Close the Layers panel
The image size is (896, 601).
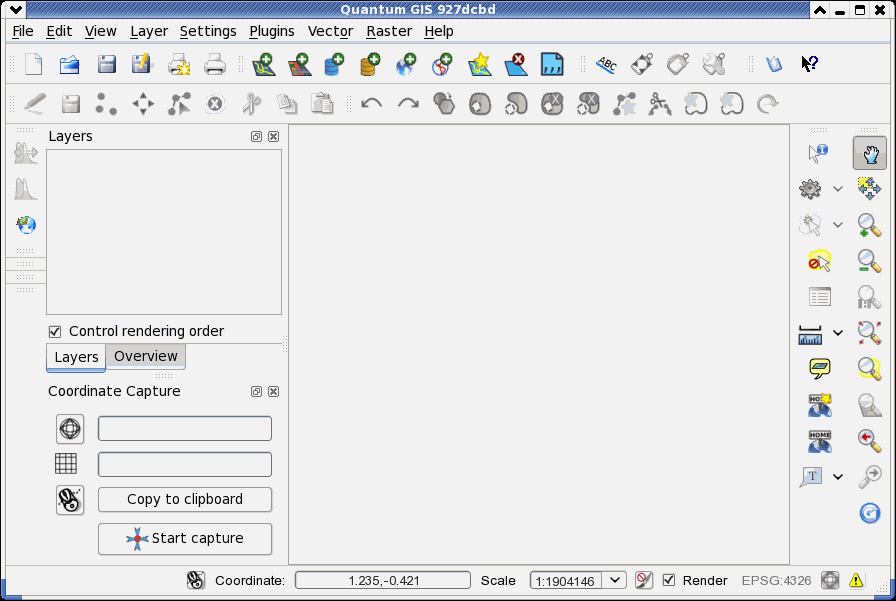pyautogui.click(x=274, y=137)
